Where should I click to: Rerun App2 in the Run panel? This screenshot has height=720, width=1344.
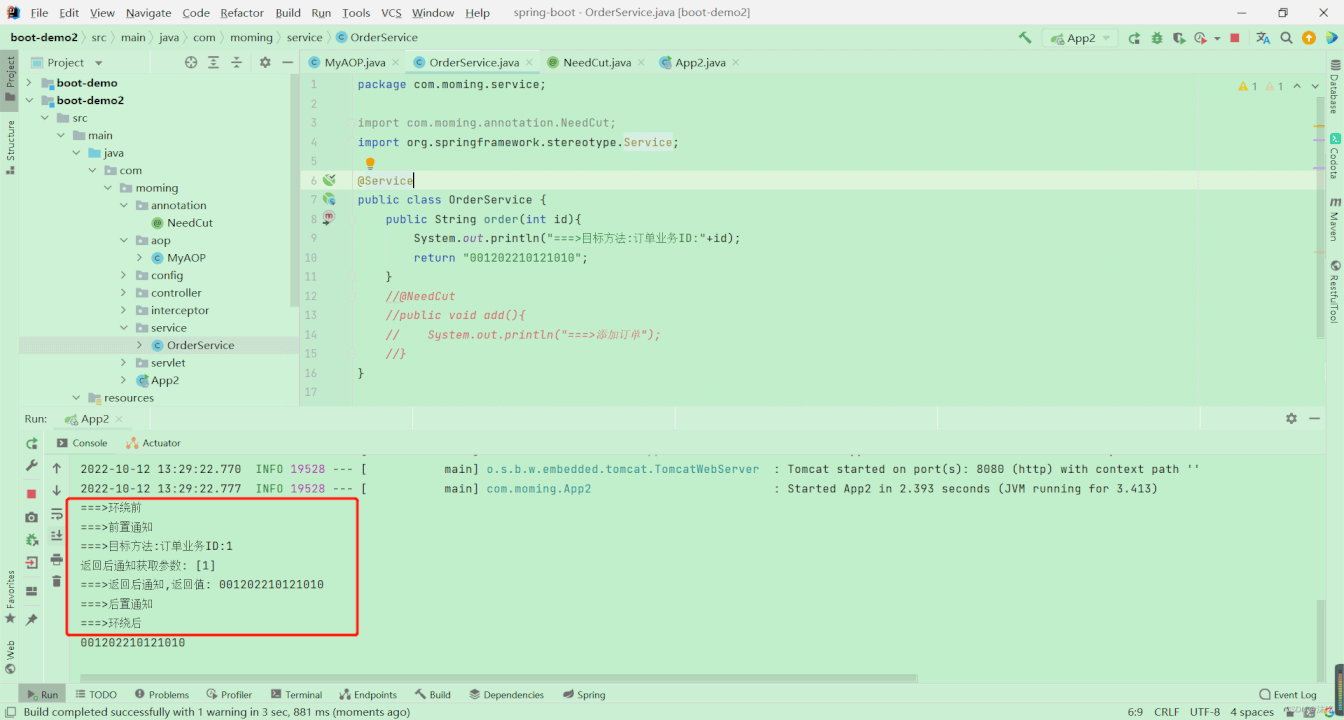[x=32, y=443]
